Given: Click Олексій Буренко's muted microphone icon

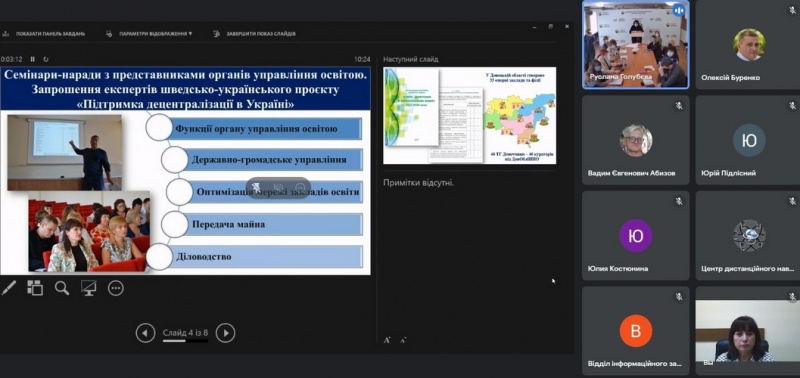Looking at the screenshot, I should [x=792, y=10].
